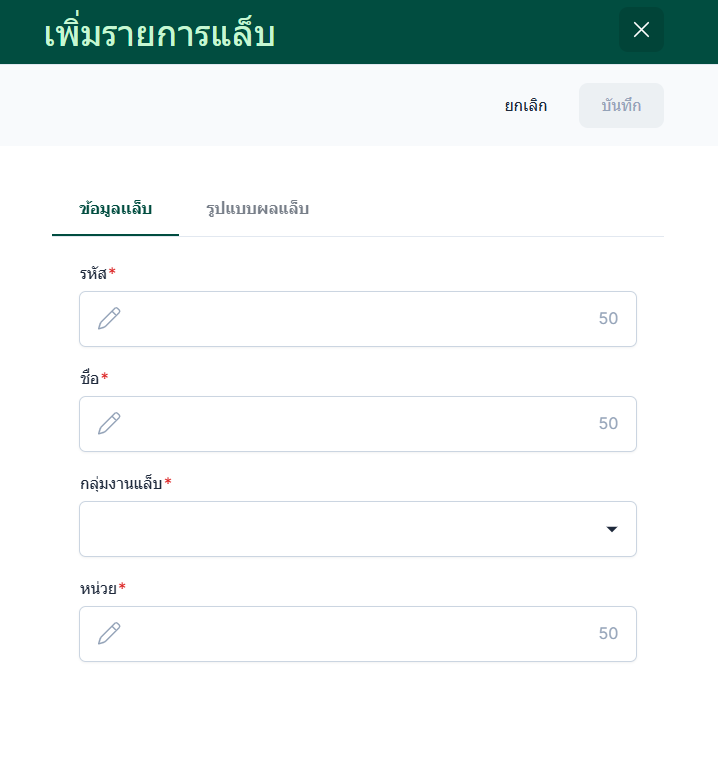Click the ชื่อ field label
Screen dimensions: 718x765
pos(90,378)
